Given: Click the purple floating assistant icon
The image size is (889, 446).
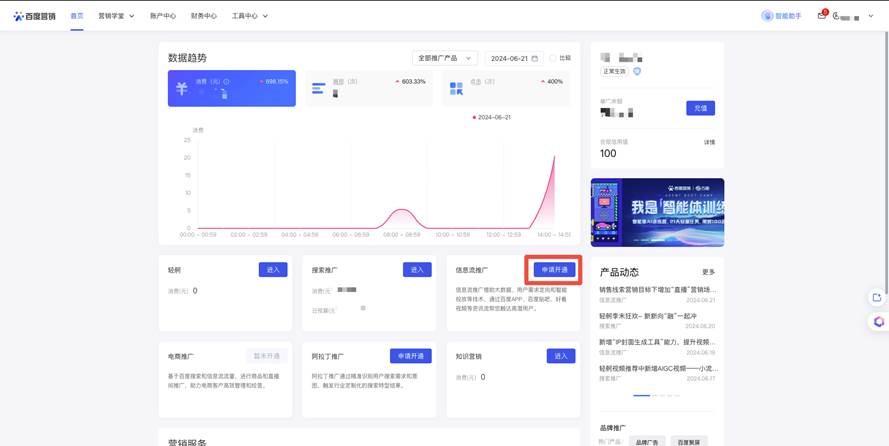Looking at the screenshot, I should pos(877,322).
